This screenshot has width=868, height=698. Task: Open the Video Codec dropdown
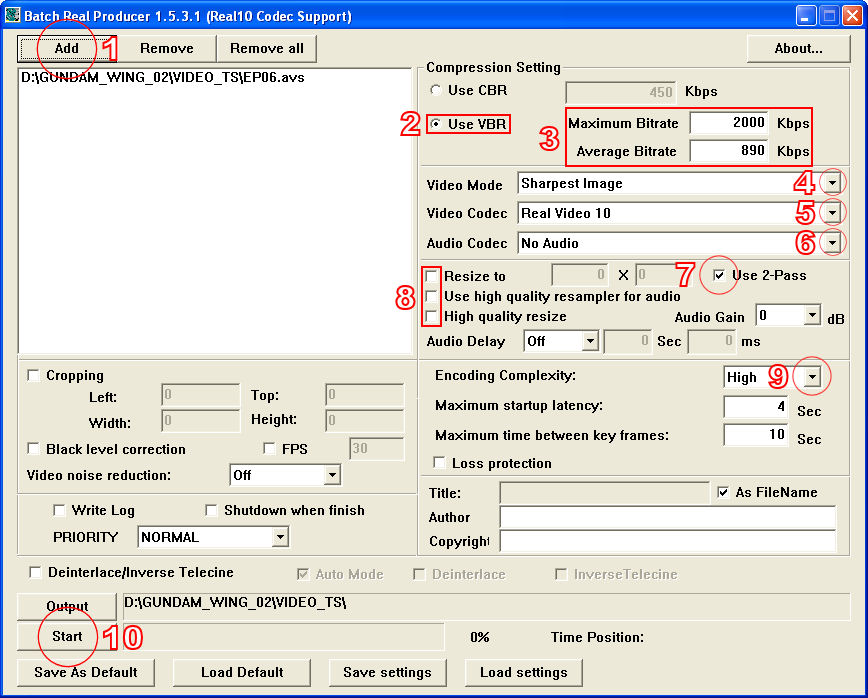[x=833, y=213]
